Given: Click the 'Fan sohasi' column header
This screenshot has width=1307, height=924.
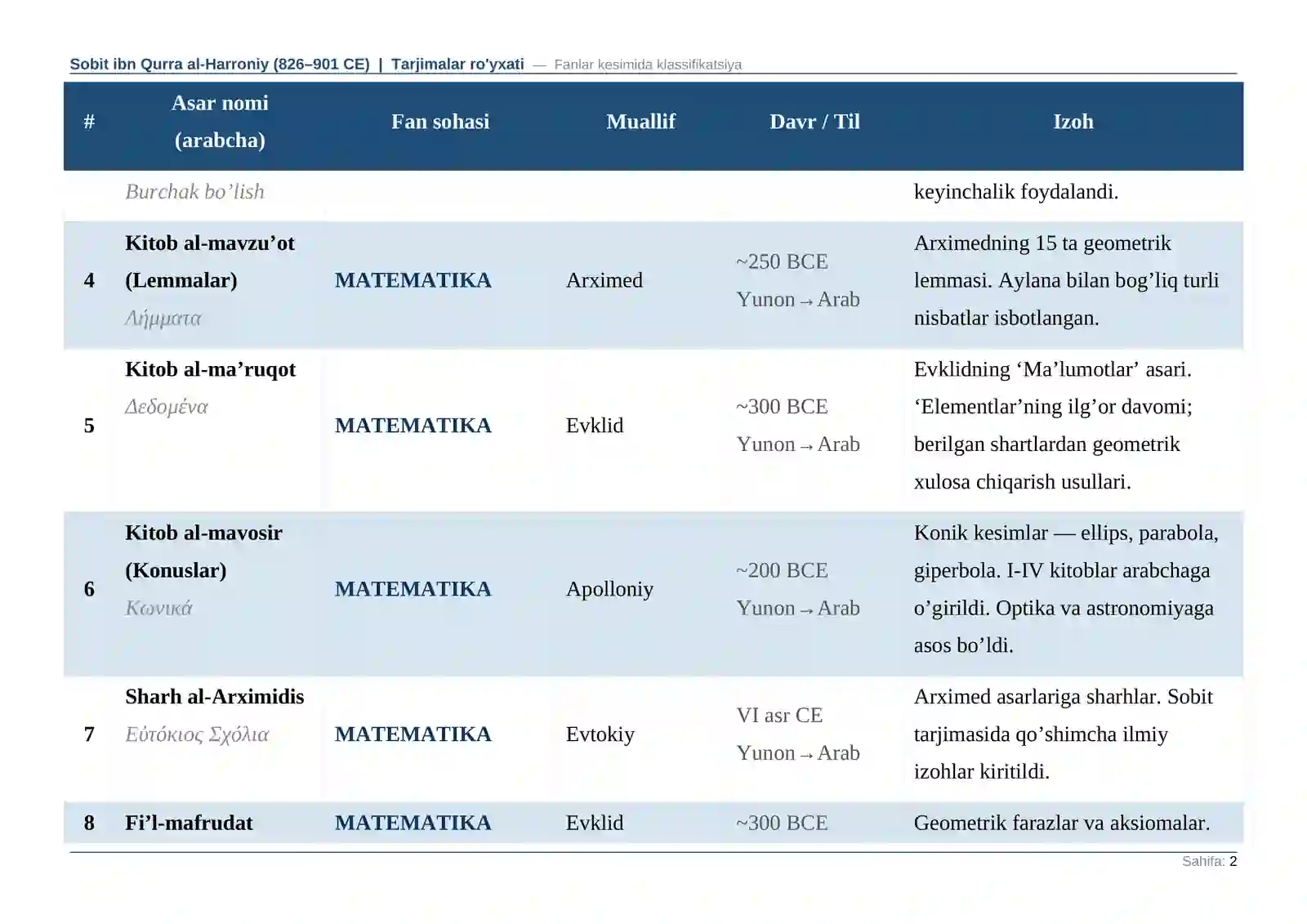Looking at the screenshot, I should click(x=440, y=122).
